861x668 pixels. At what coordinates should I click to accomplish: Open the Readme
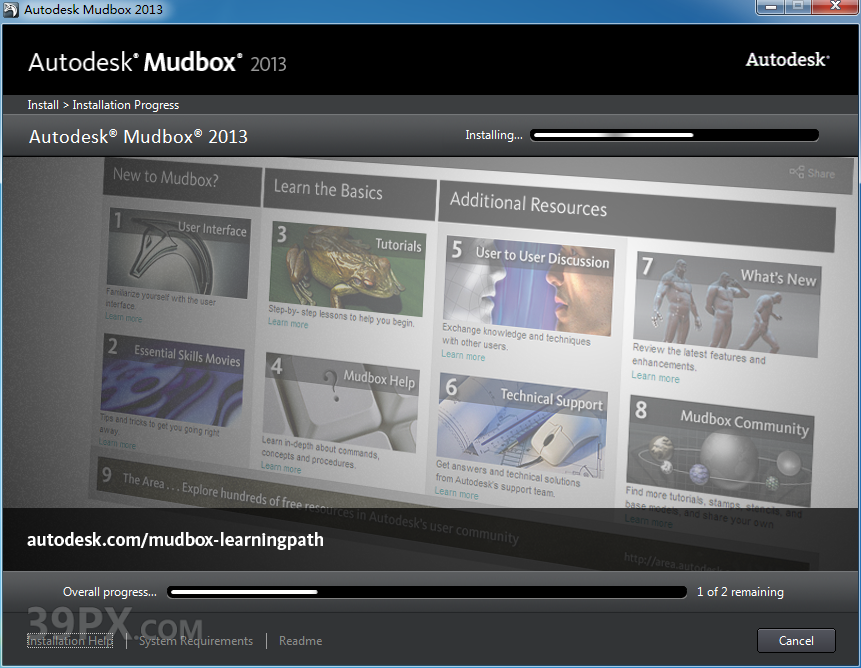(300, 640)
